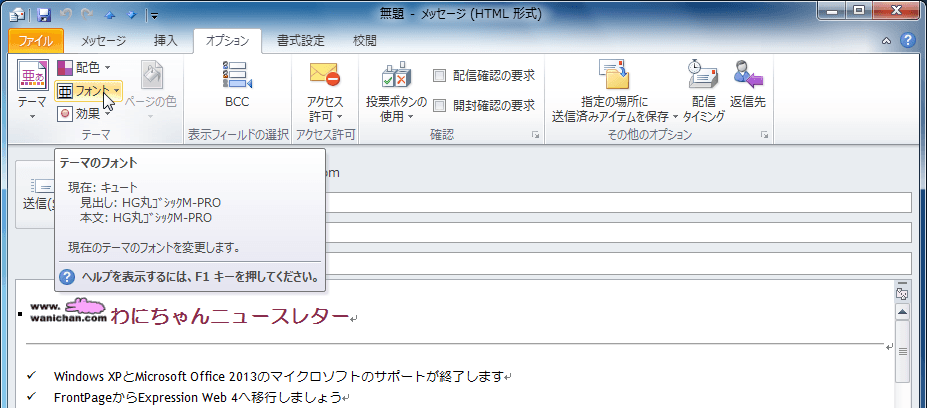Enable 配信確認の要求 checkbox

click(x=439, y=76)
